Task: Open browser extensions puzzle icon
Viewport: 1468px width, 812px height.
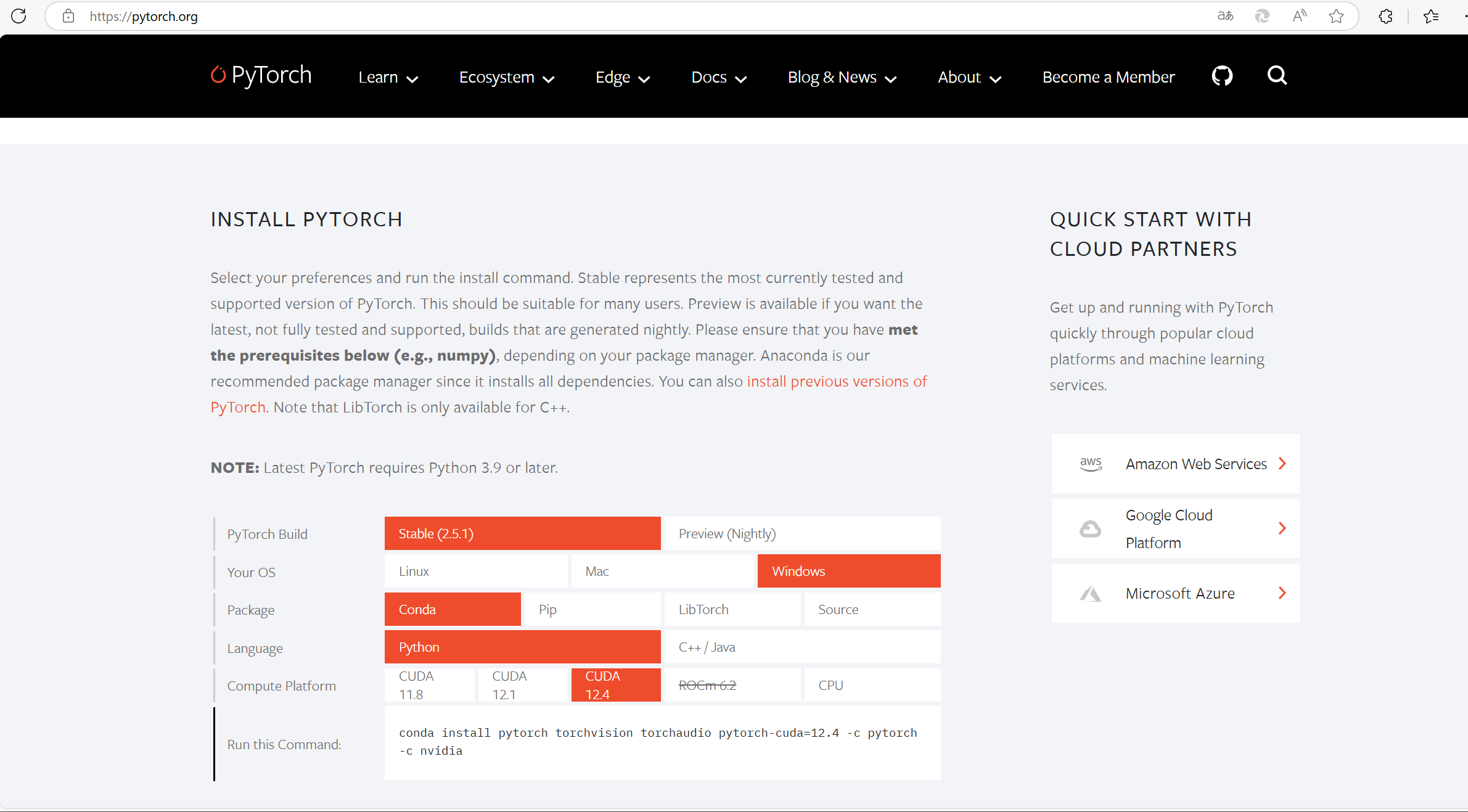Action: pos(1385,16)
